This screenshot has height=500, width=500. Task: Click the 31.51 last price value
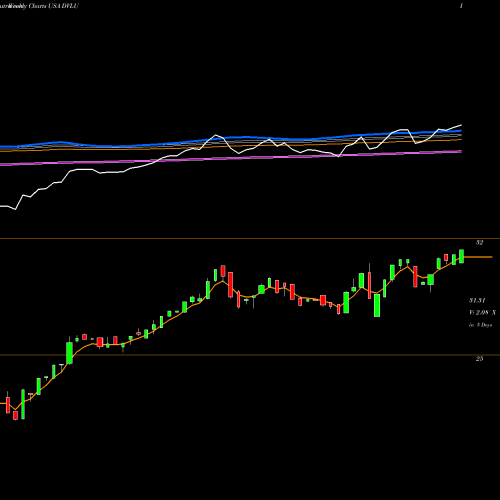[477, 301]
